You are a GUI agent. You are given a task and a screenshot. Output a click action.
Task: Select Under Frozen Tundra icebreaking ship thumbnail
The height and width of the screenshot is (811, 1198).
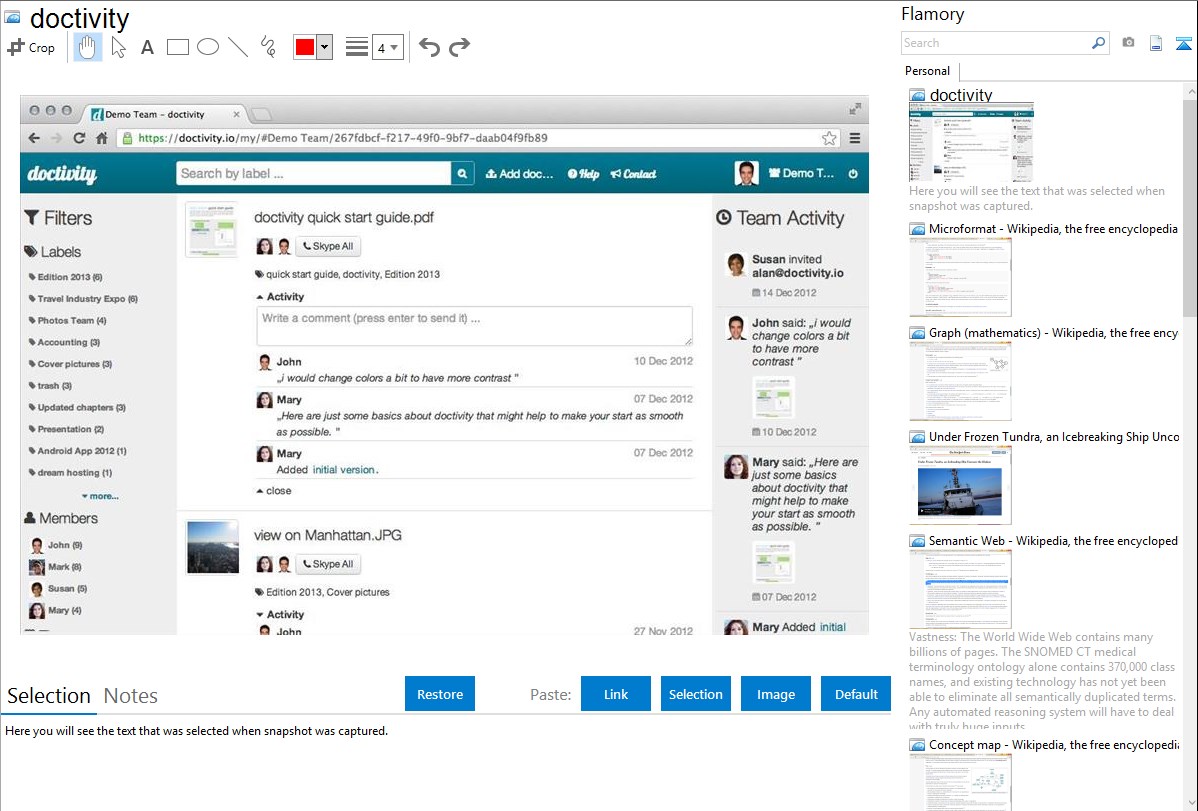pyautogui.click(x=960, y=485)
